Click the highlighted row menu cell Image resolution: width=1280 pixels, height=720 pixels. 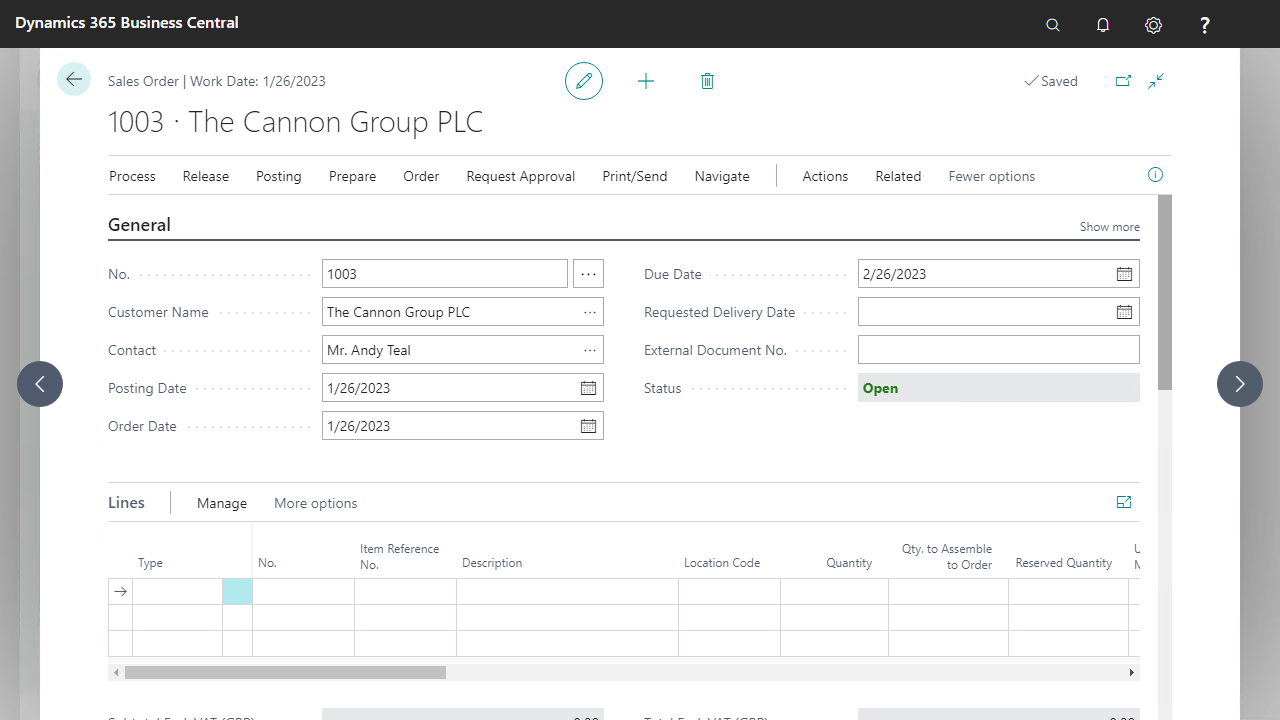pos(237,592)
